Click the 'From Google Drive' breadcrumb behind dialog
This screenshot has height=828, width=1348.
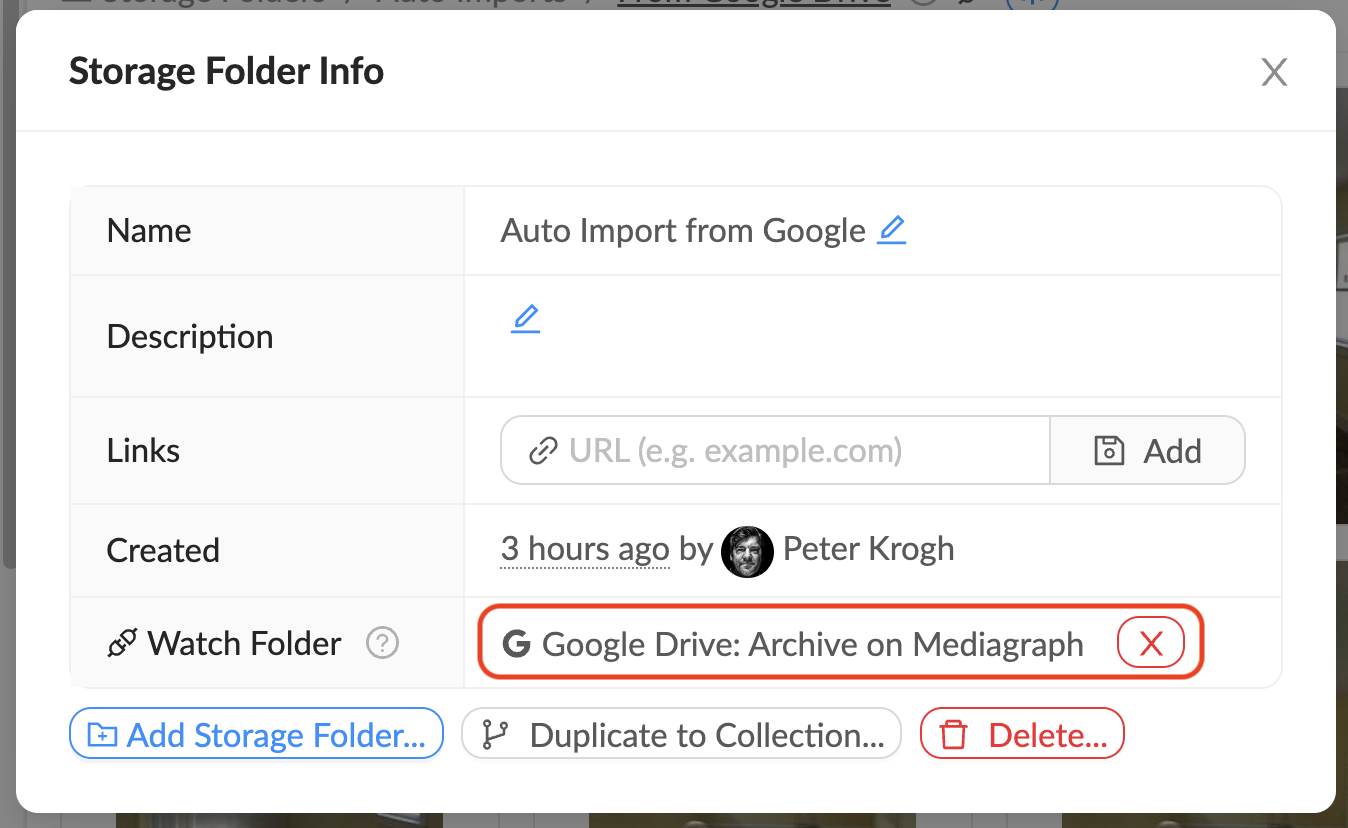click(753, 3)
